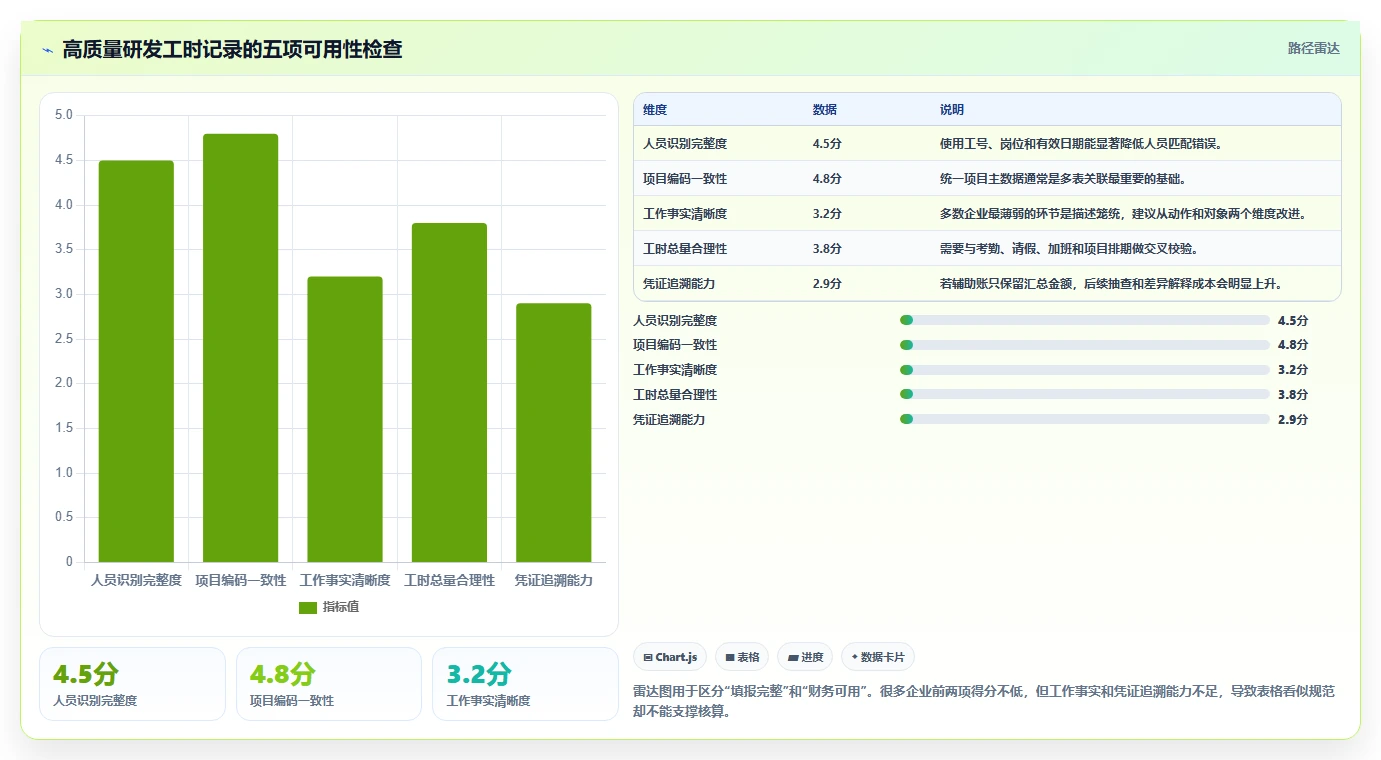Click the 4.5分 table data cell
Image resolution: width=1381 pixels, height=760 pixels.
coord(827,143)
